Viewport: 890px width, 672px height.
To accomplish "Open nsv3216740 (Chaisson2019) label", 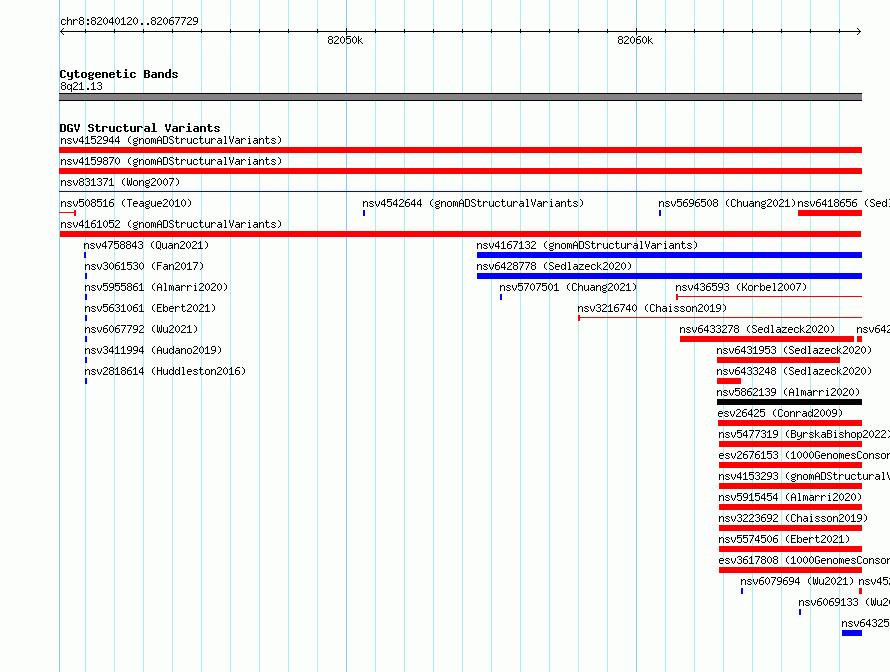I will [x=652, y=308].
